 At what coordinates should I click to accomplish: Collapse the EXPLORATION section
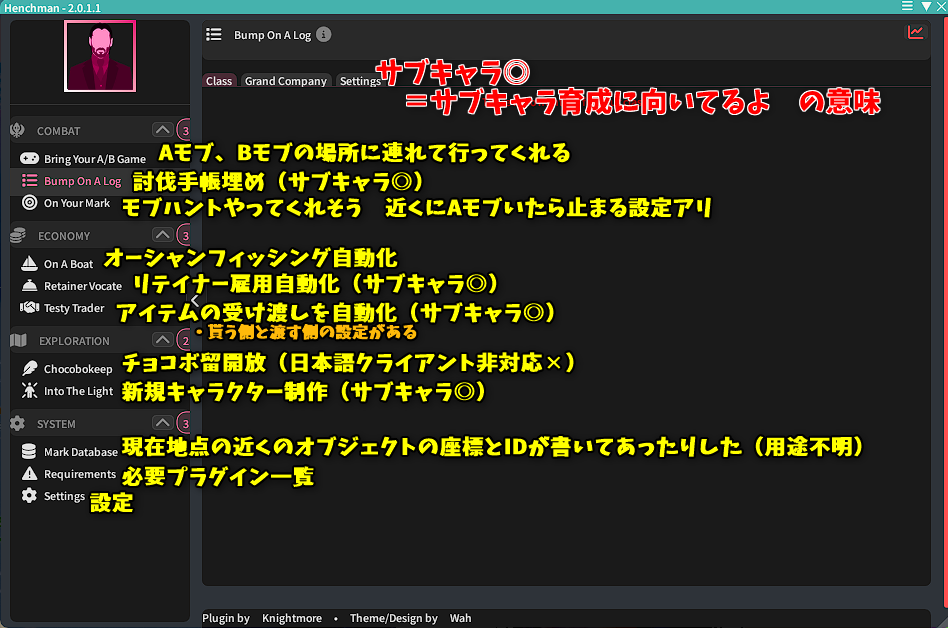(x=161, y=340)
